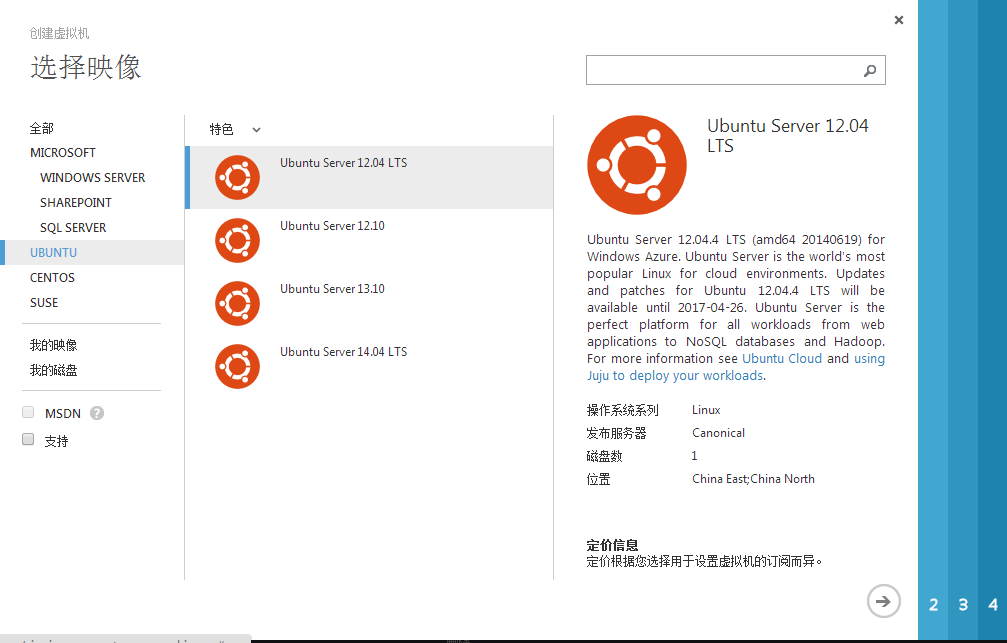The image size is (1007, 643).
Task: Select the MICROSOFT category
Action: point(63,153)
